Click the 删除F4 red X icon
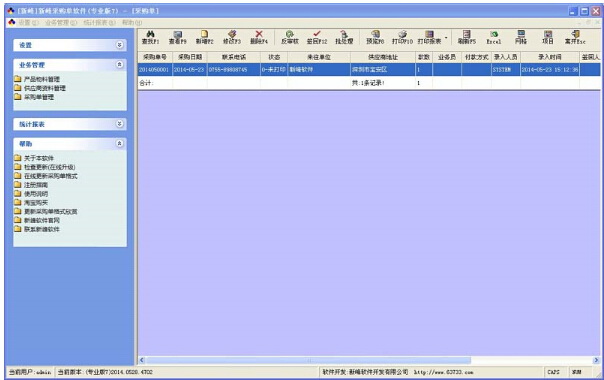This screenshot has height=380, width=604. point(259,37)
